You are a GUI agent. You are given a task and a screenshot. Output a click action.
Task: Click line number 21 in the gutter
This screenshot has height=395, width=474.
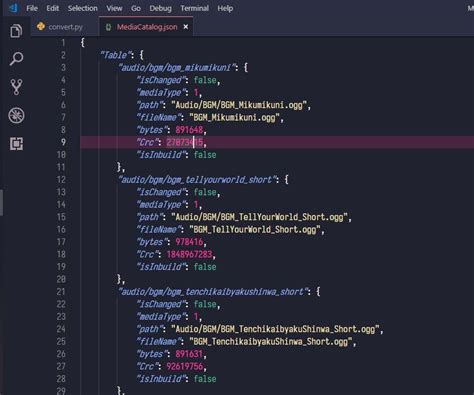[61, 292]
